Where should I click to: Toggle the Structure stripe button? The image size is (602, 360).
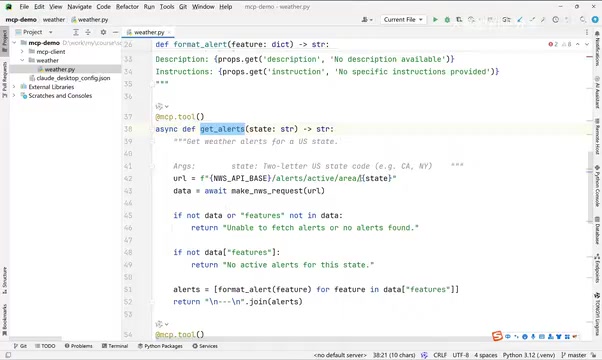(x=5, y=281)
